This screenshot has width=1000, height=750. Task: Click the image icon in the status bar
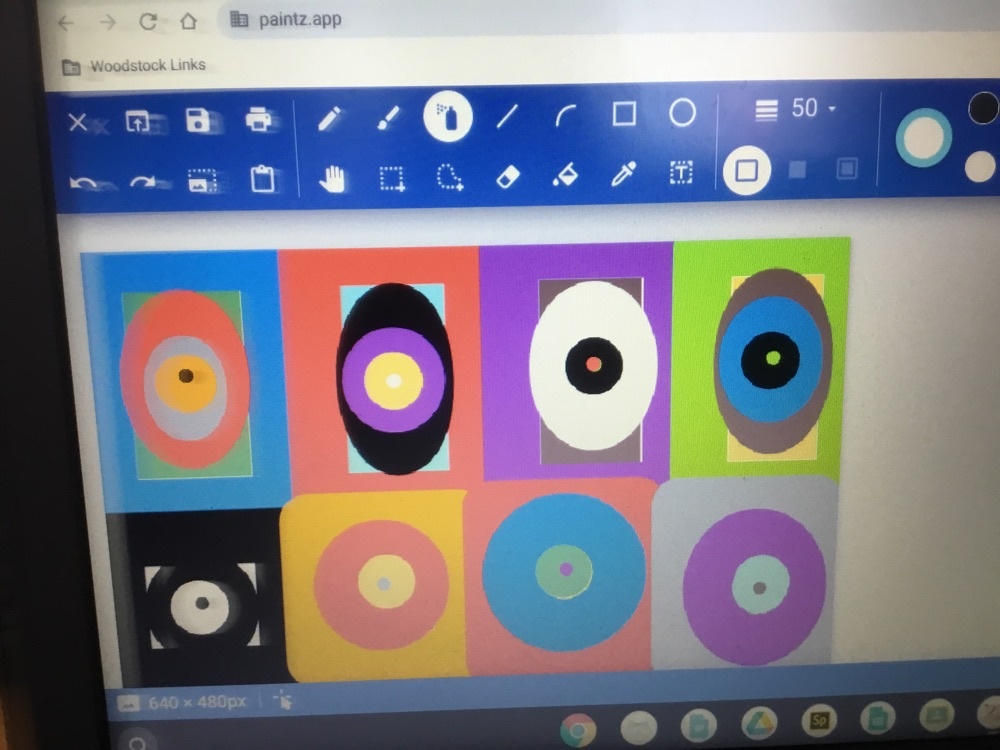(129, 703)
